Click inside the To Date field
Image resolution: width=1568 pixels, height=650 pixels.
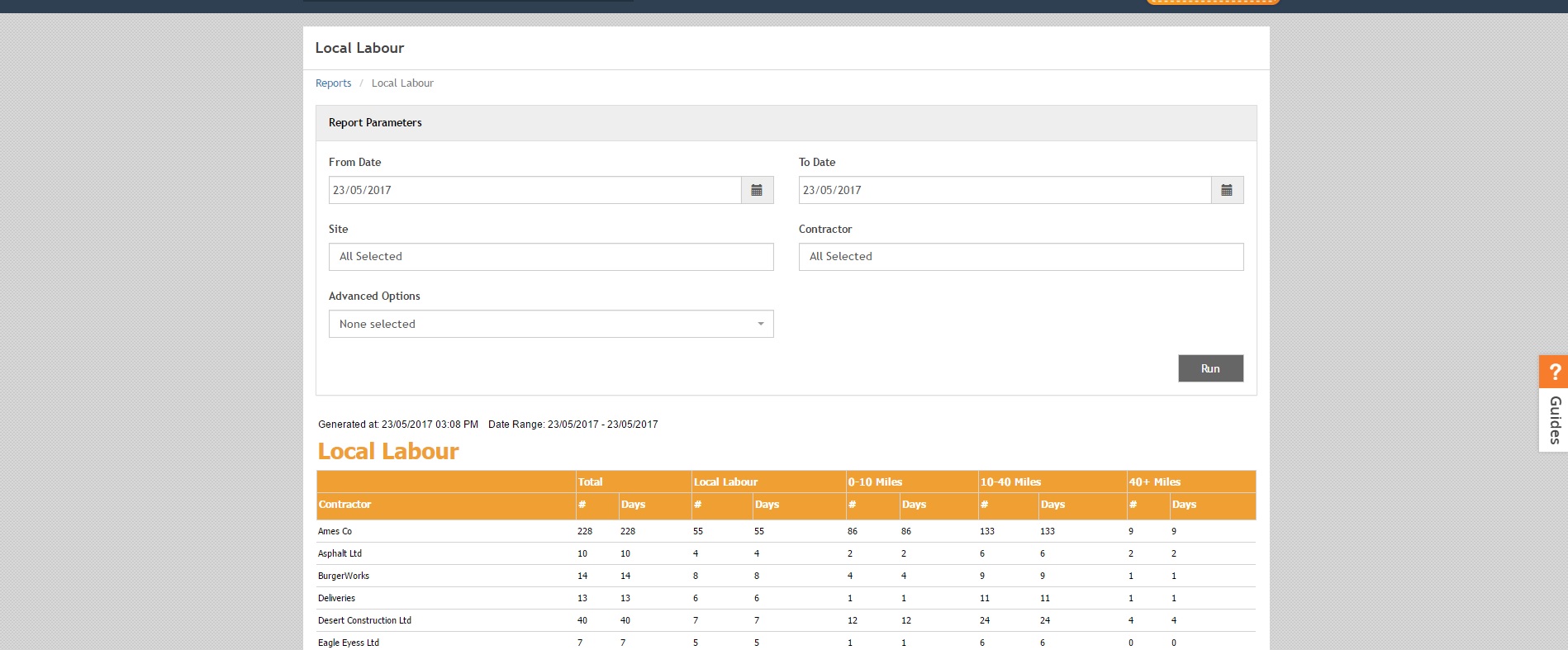pos(1005,190)
